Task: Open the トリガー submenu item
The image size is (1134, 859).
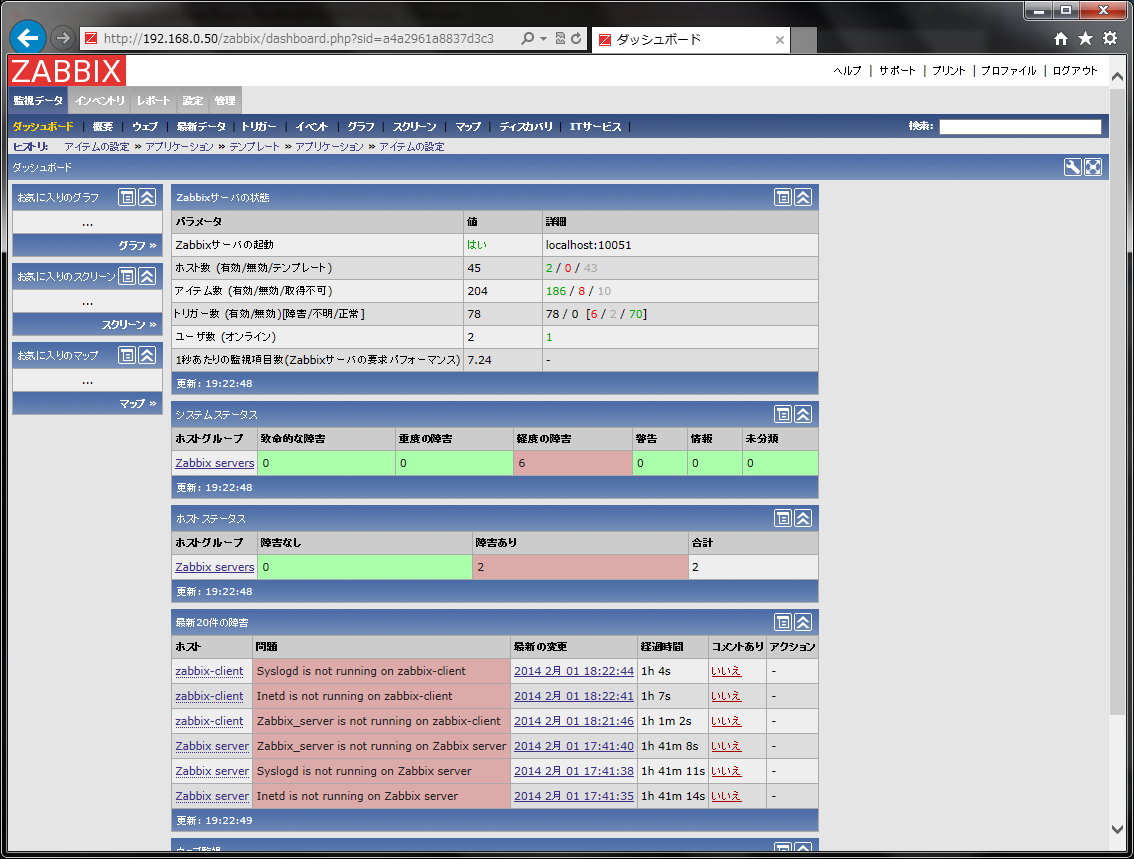Action: coord(259,127)
